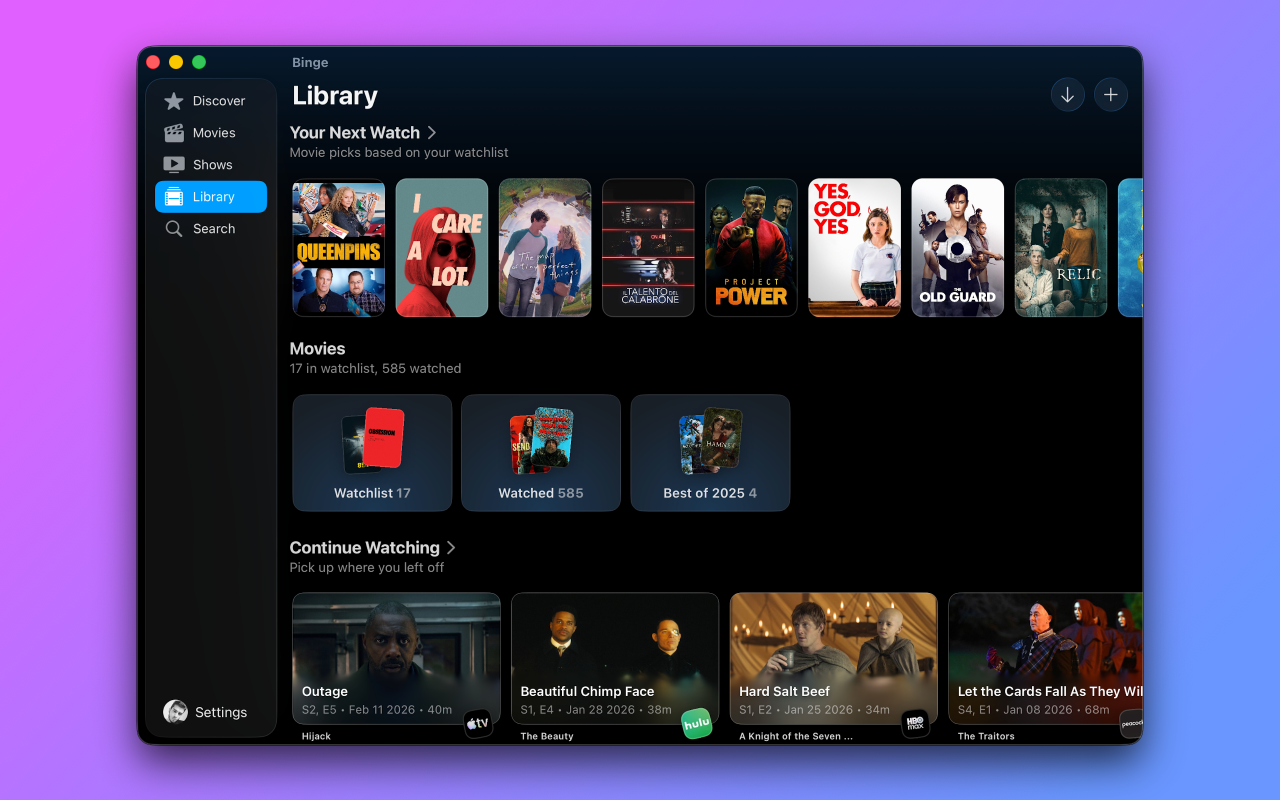The width and height of the screenshot is (1280, 800).
Task: Open the Project Power poster
Action: pos(751,248)
